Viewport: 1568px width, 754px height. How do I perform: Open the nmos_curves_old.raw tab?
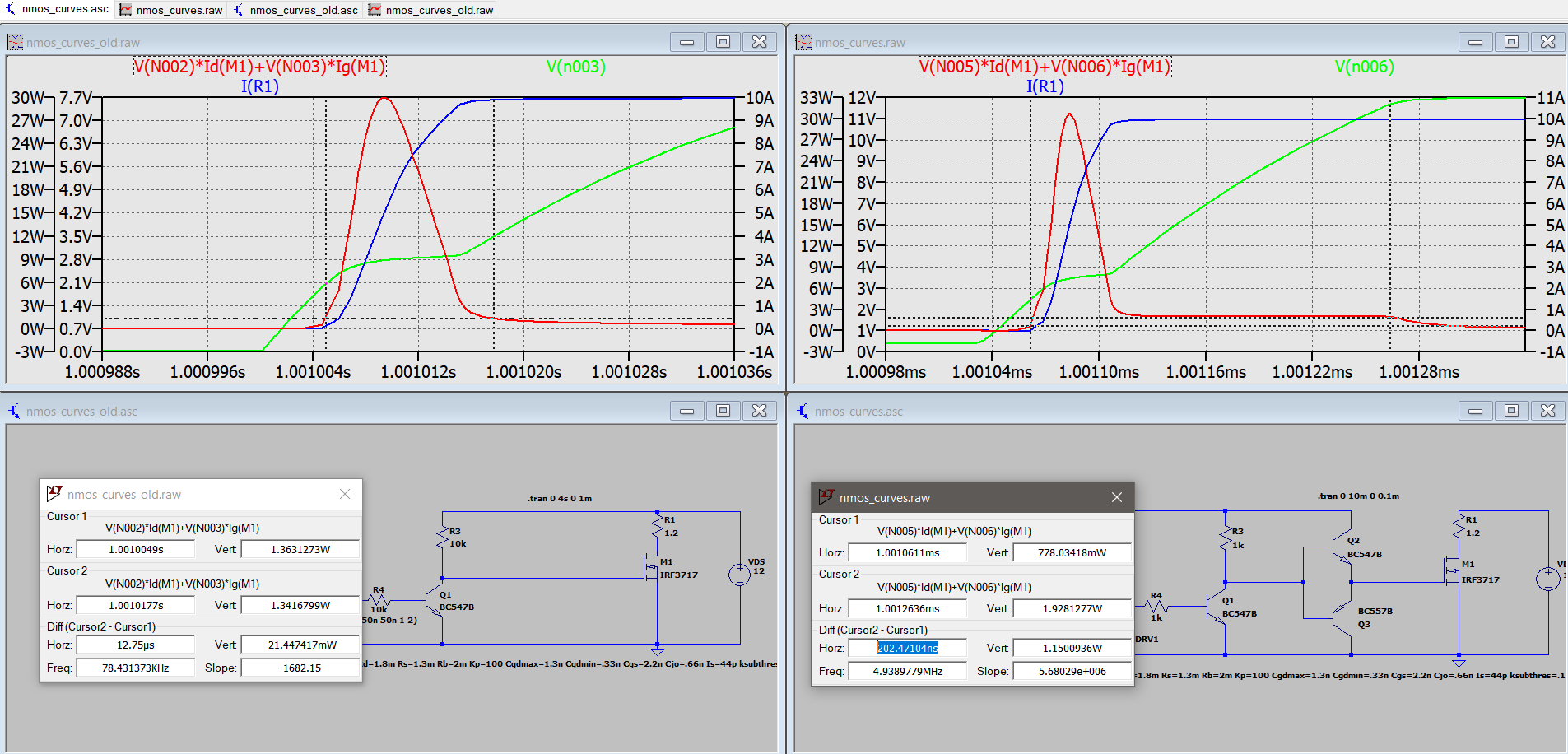pyautogui.click(x=431, y=10)
